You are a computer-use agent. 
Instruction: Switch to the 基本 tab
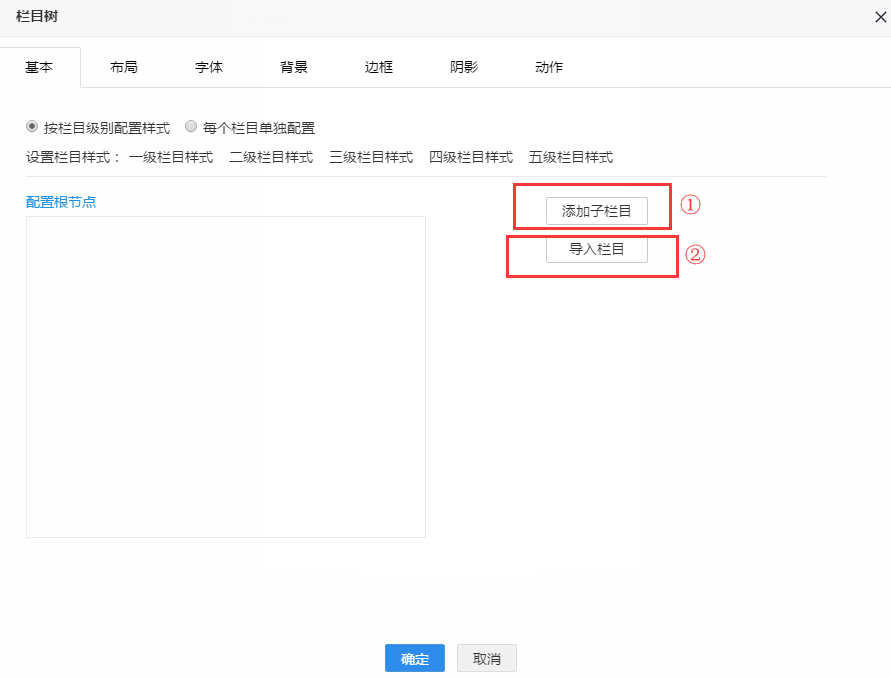pyautogui.click(x=39, y=67)
